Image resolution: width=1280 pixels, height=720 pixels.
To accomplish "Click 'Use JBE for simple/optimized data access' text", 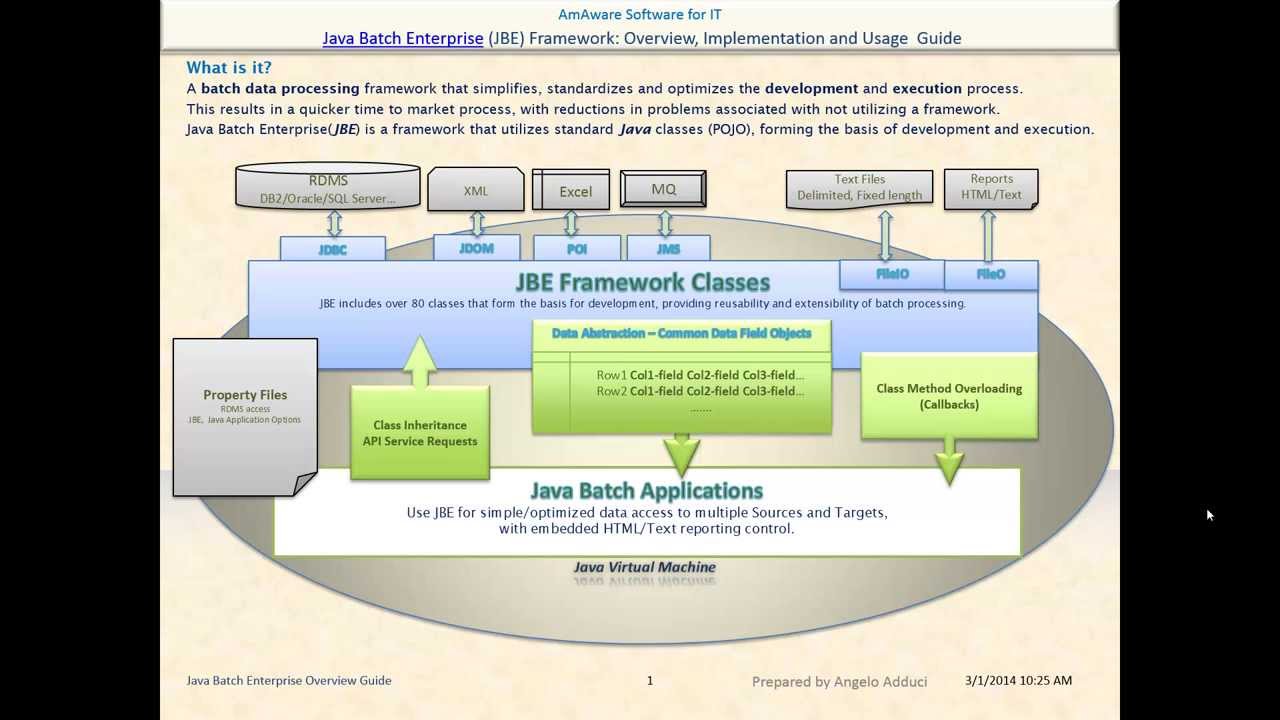I will 647,512.
